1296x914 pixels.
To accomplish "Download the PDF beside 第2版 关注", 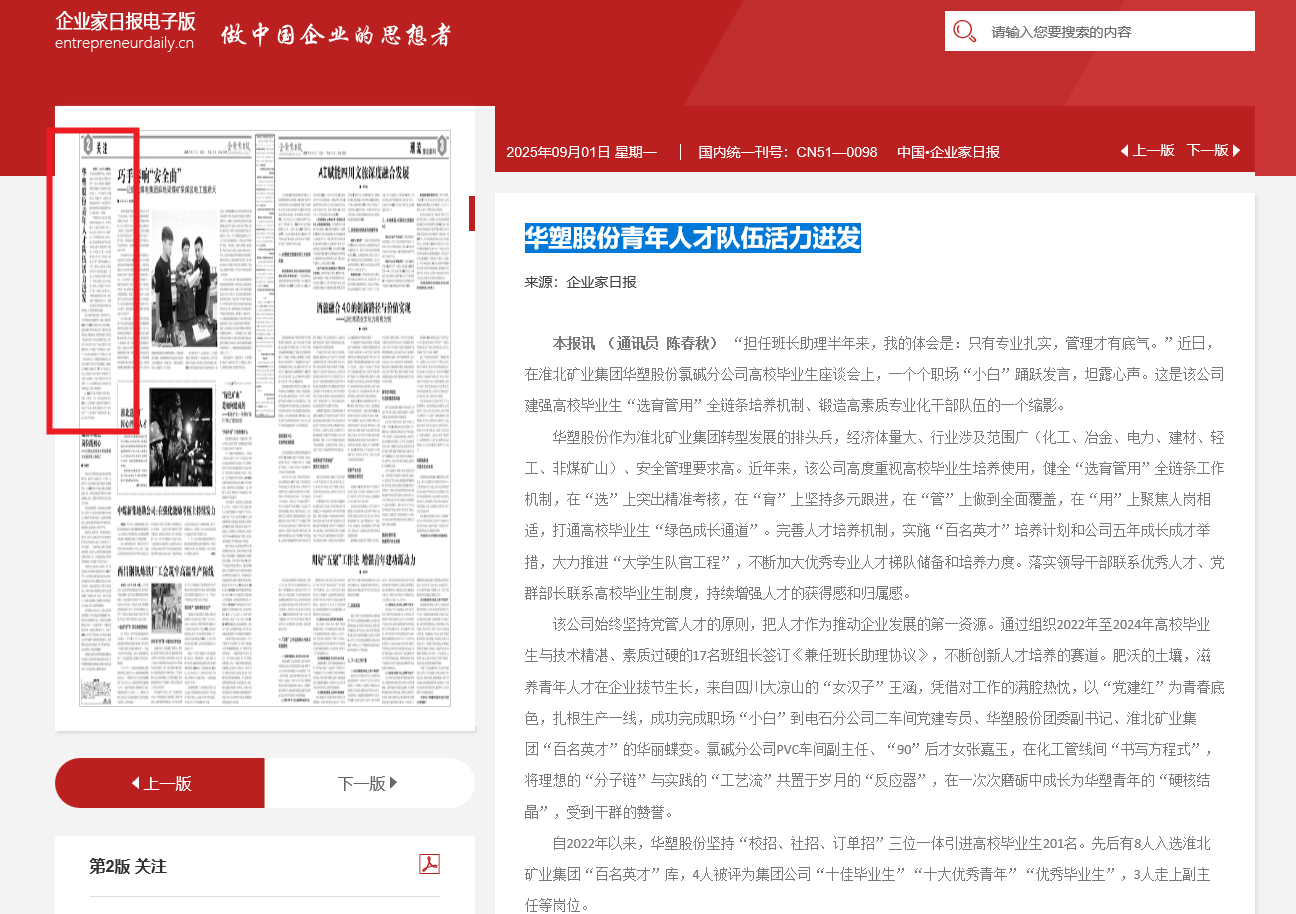I will (429, 864).
